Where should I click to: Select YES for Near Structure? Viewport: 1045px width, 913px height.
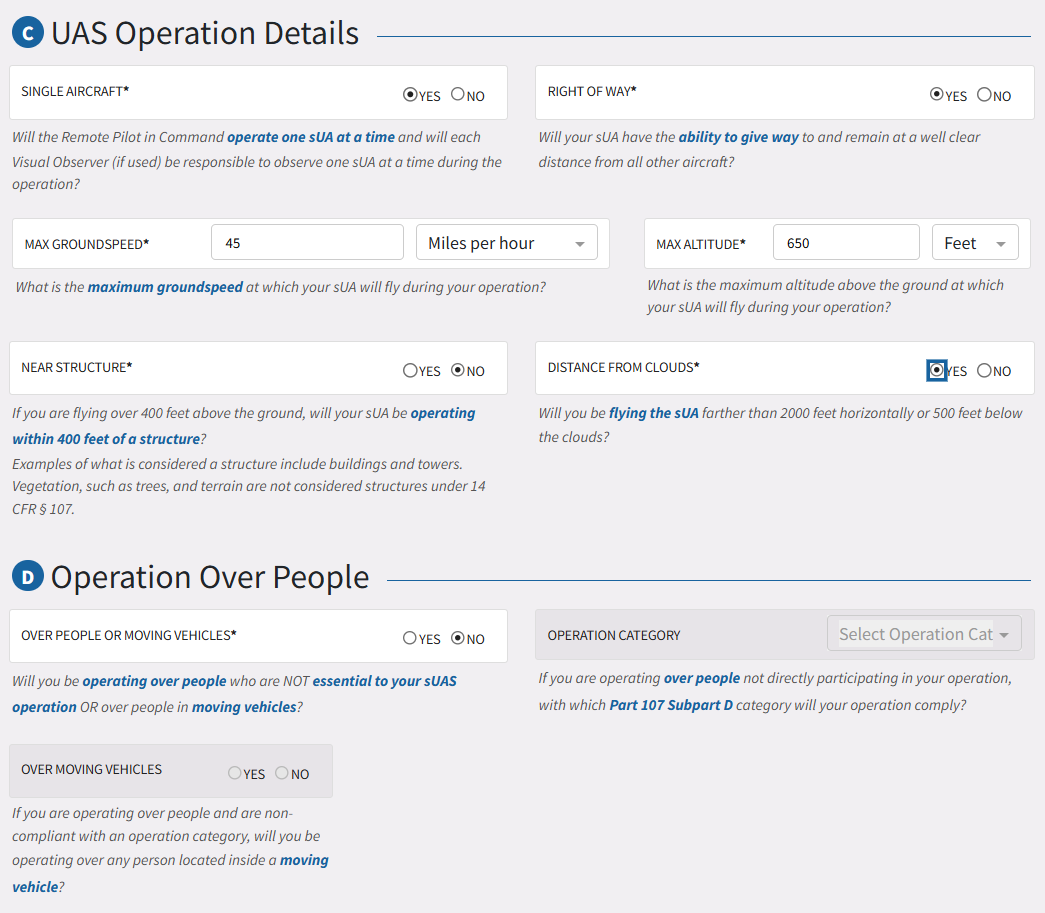410,370
